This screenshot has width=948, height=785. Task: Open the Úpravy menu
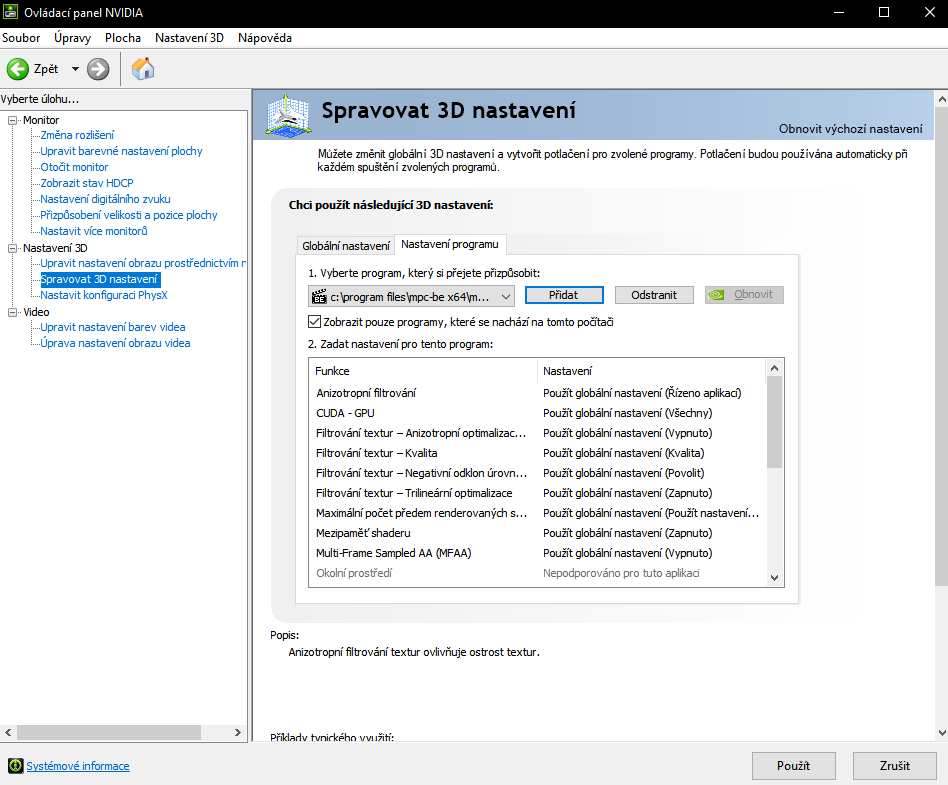(x=73, y=37)
